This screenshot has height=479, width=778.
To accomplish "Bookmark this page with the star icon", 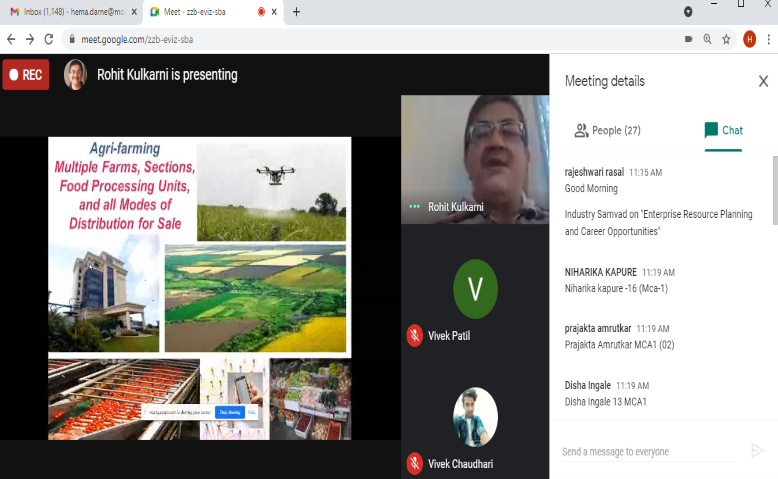I will point(727,39).
